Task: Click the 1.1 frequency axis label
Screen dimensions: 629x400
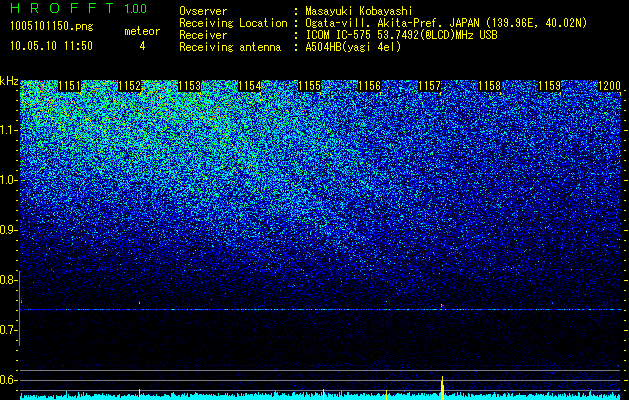Action: tap(8, 130)
